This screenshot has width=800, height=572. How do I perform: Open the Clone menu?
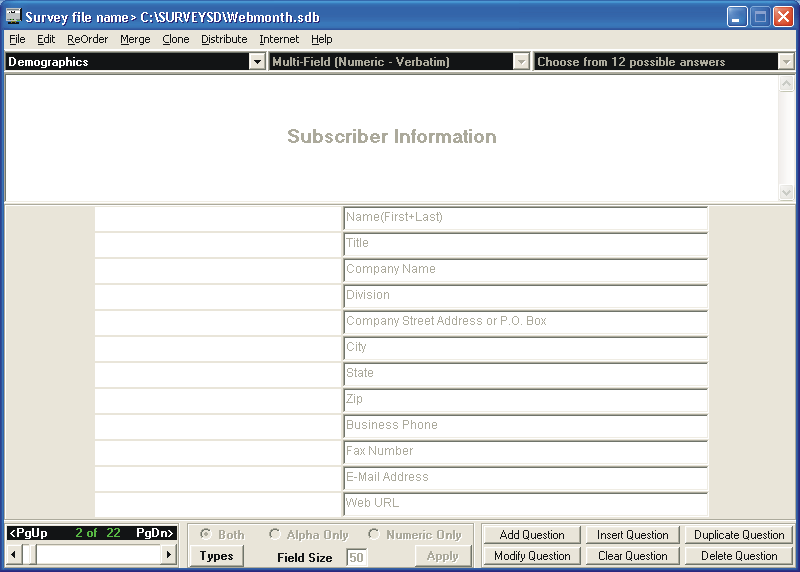click(176, 39)
